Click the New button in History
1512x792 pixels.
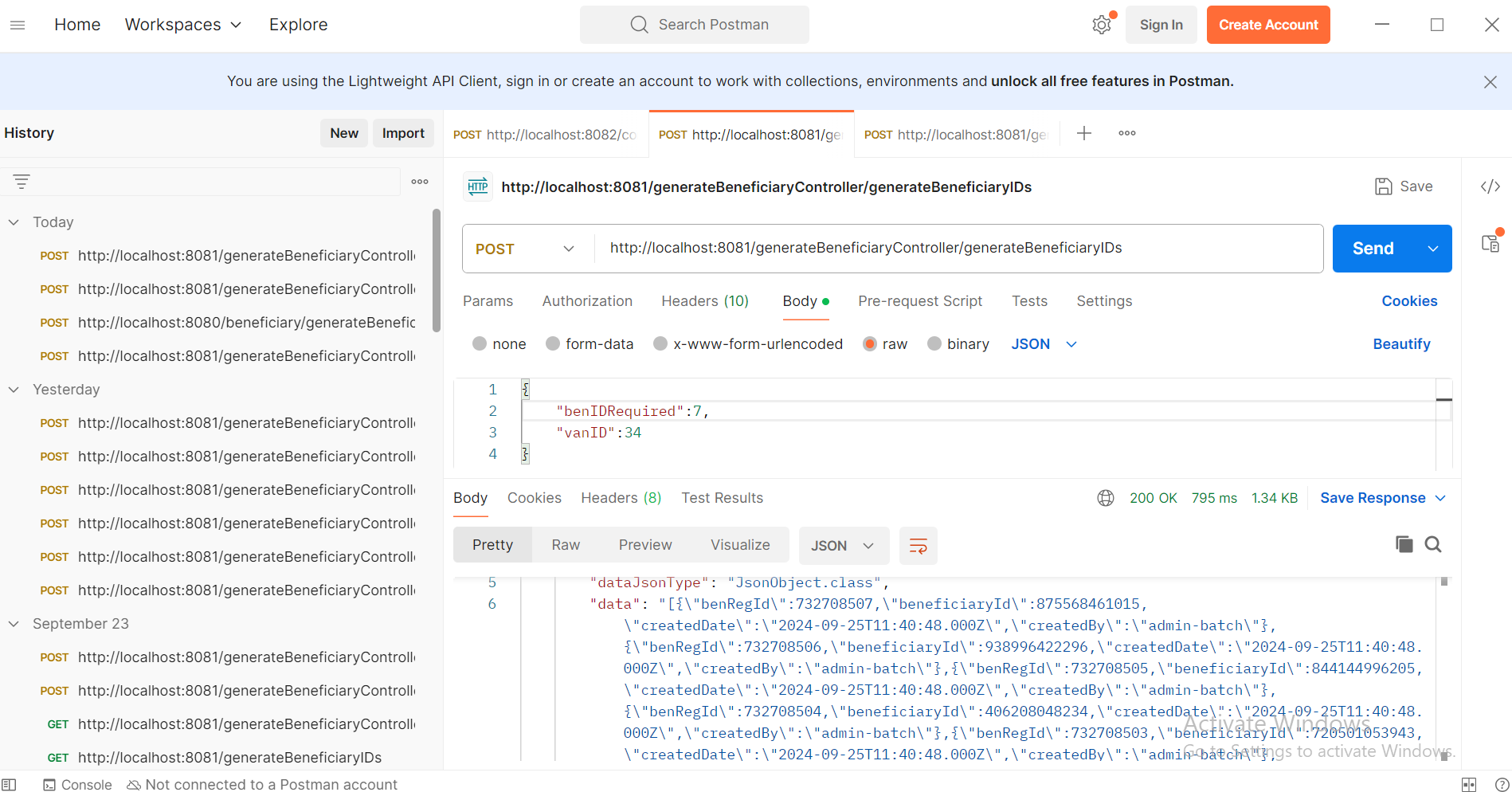pyautogui.click(x=344, y=133)
